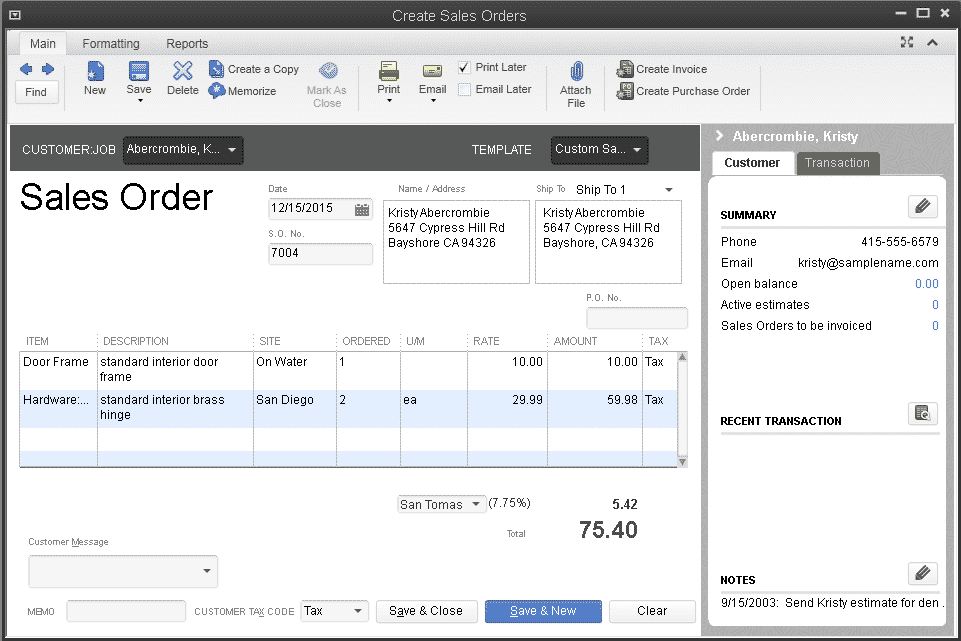961x641 pixels.
Task: Select the San Diego site cell
Action: pyautogui.click(x=295, y=408)
